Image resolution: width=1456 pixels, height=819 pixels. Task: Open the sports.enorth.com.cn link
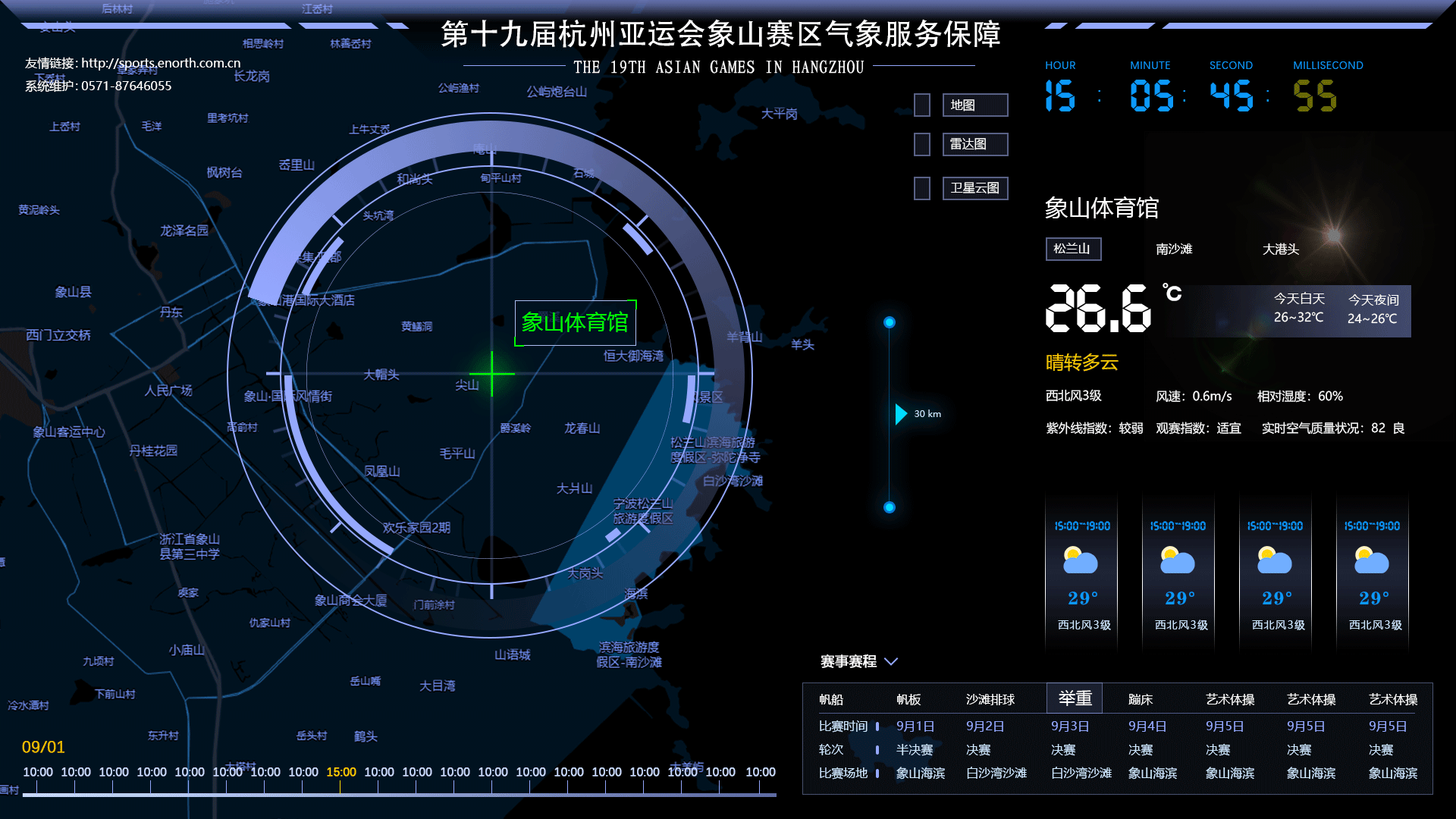(x=161, y=63)
